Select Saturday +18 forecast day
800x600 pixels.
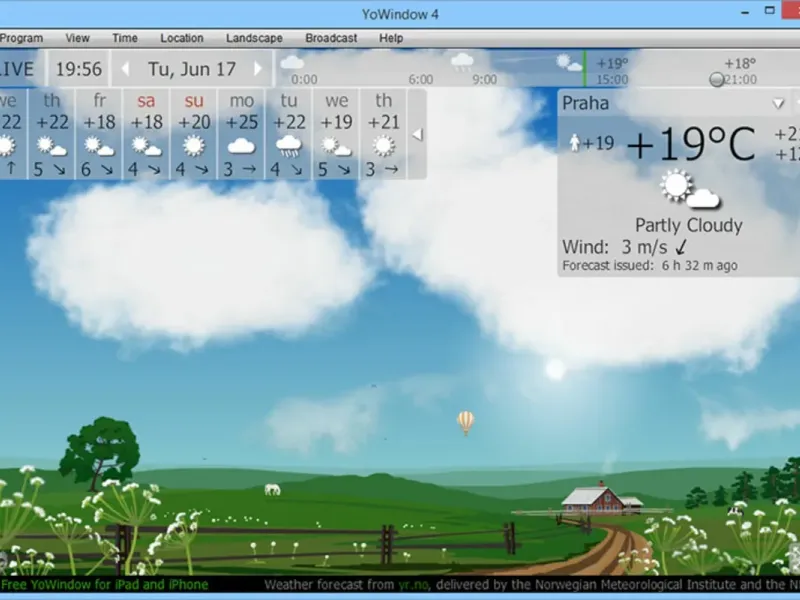coord(146,134)
